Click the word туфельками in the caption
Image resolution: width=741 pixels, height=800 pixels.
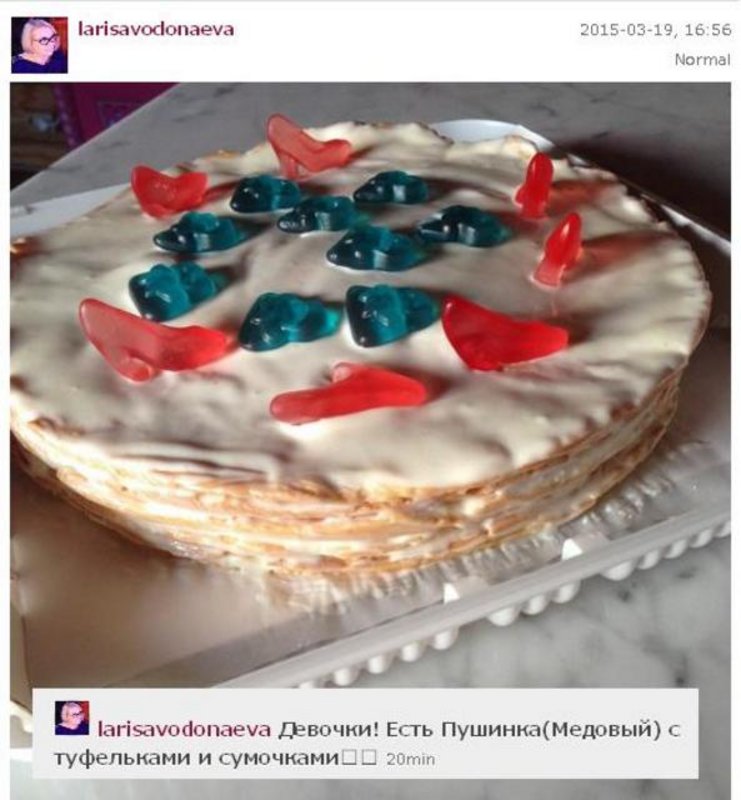[x=123, y=759]
